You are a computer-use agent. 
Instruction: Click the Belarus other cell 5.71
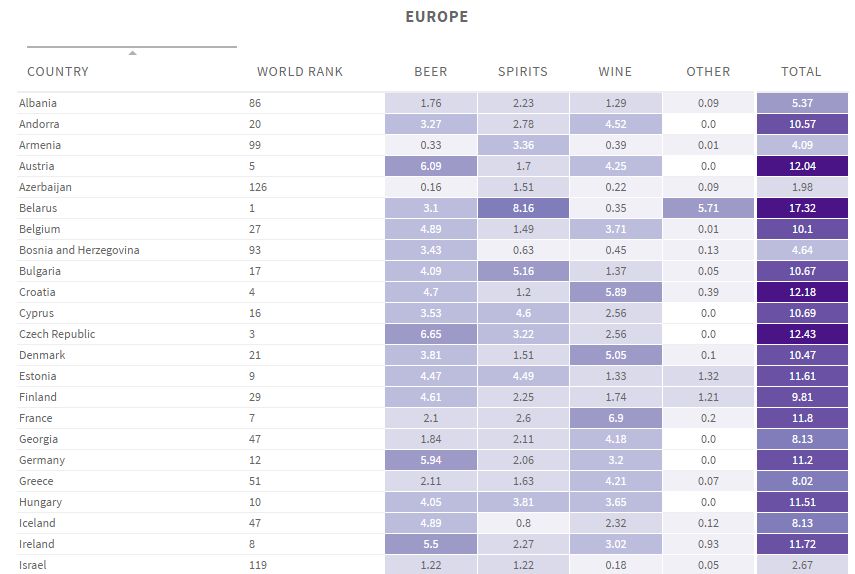[708, 209]
